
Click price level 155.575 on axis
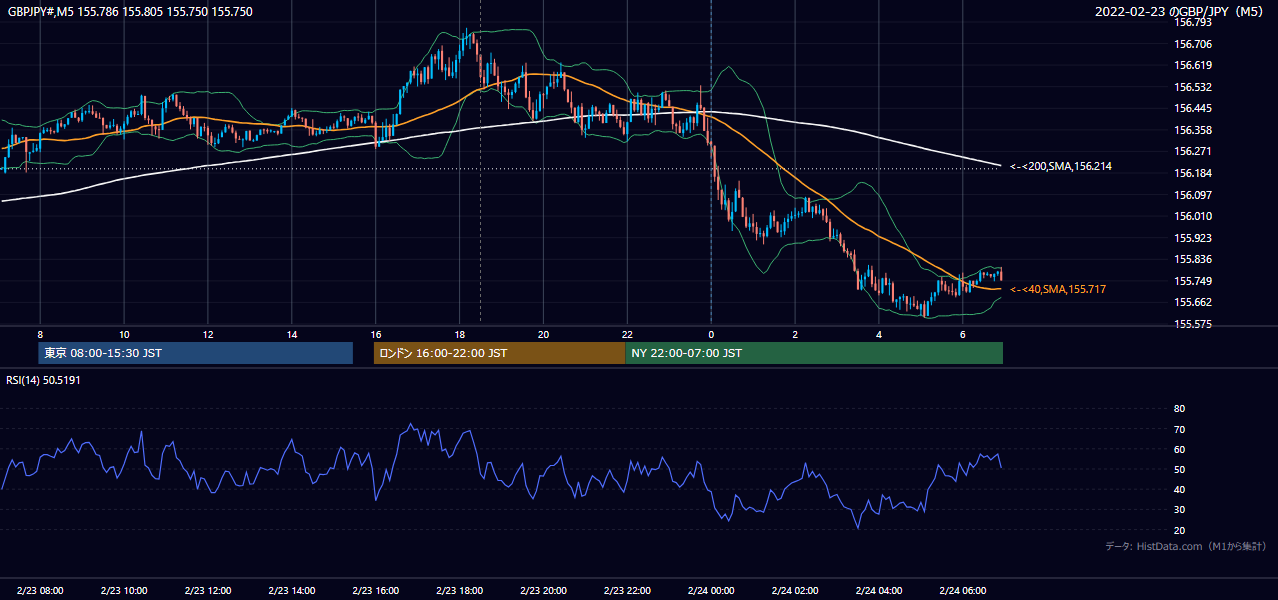(1193, 324)
